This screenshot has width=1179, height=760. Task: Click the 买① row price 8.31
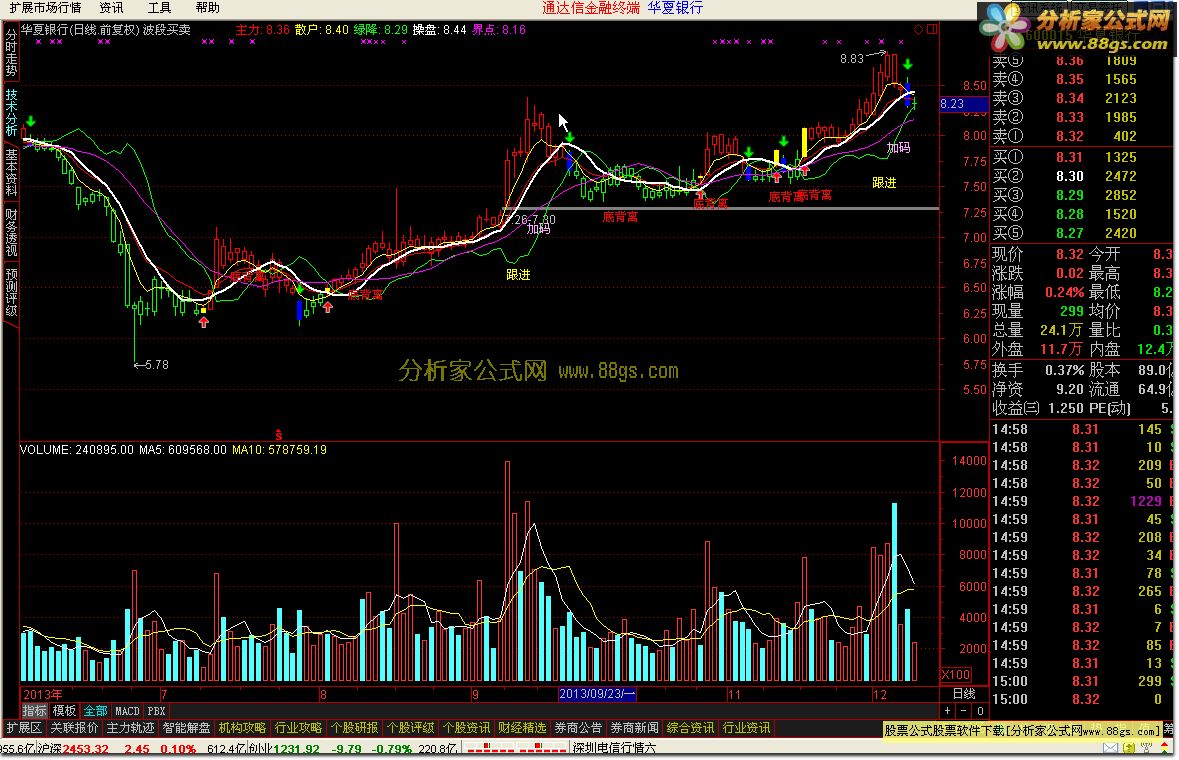(x=1069, y=157)
